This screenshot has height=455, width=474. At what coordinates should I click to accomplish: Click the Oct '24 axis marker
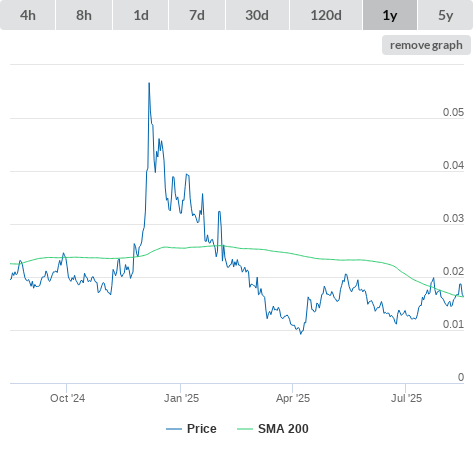pos(67,398)
